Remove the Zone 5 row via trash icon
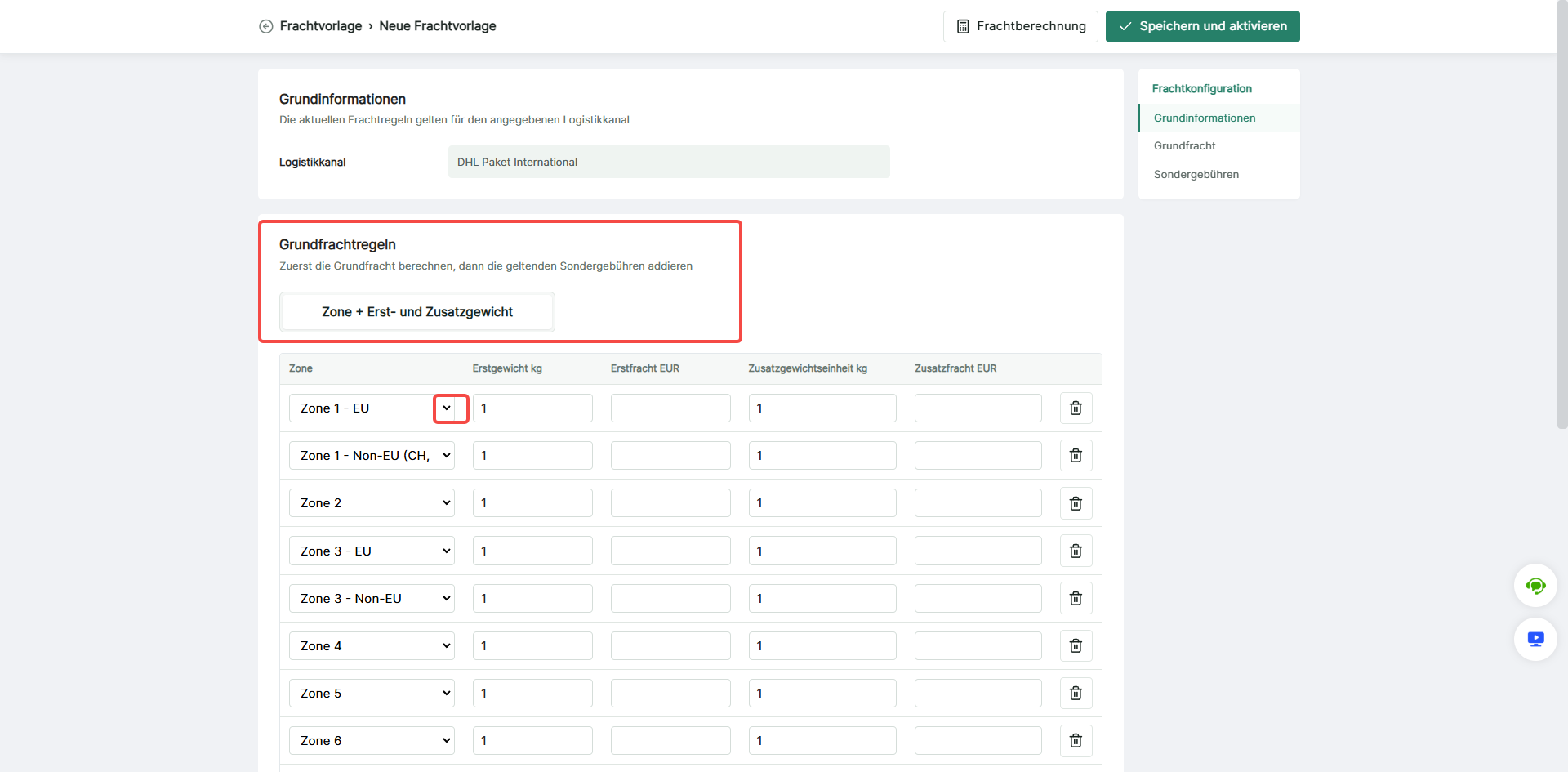Screen dimensions: 1568x772 pos(1076,694)
